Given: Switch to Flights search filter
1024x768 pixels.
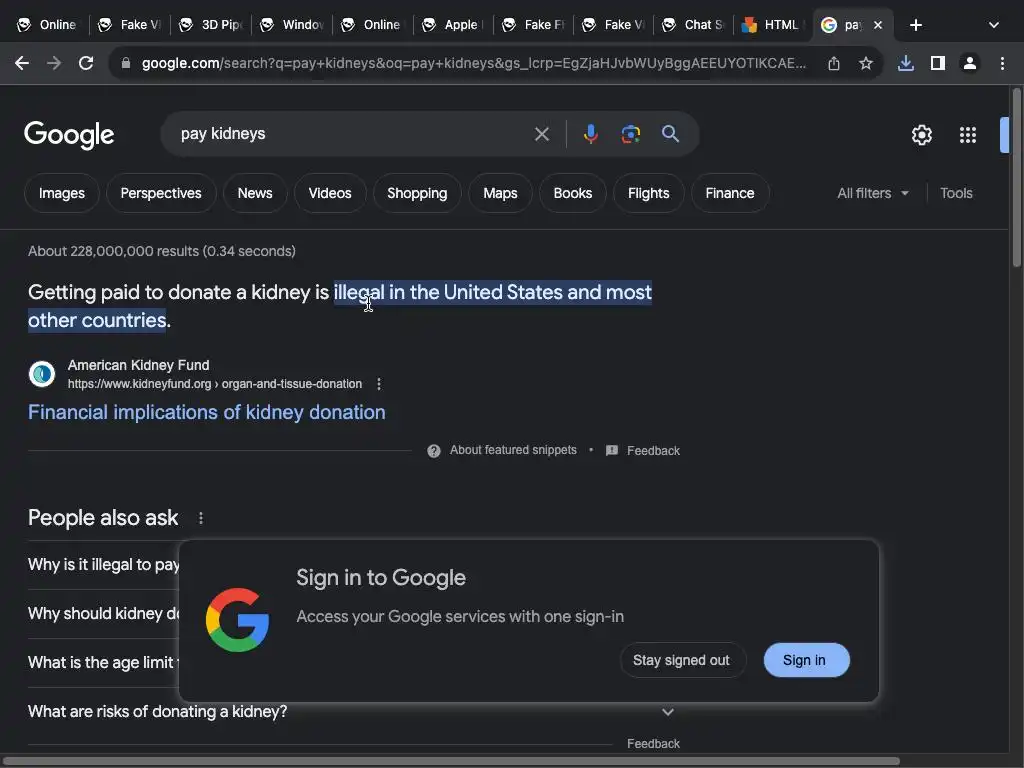Looking at the screenshot, I should pos(648,193).
